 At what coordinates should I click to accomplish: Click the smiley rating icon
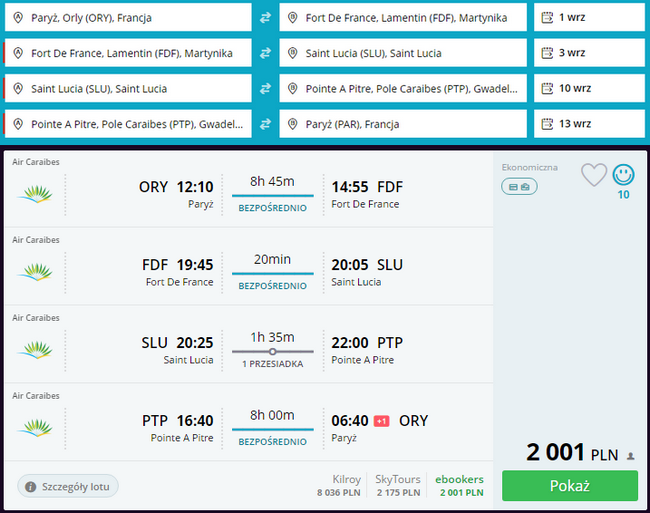tap(623, 175)
